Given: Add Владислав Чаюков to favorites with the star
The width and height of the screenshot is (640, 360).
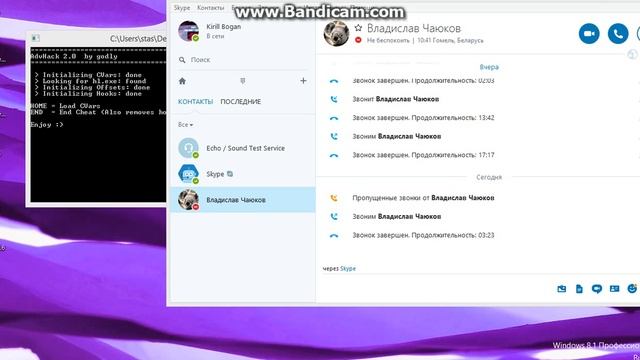Looking at the screenshot, I should coord(358,28).
